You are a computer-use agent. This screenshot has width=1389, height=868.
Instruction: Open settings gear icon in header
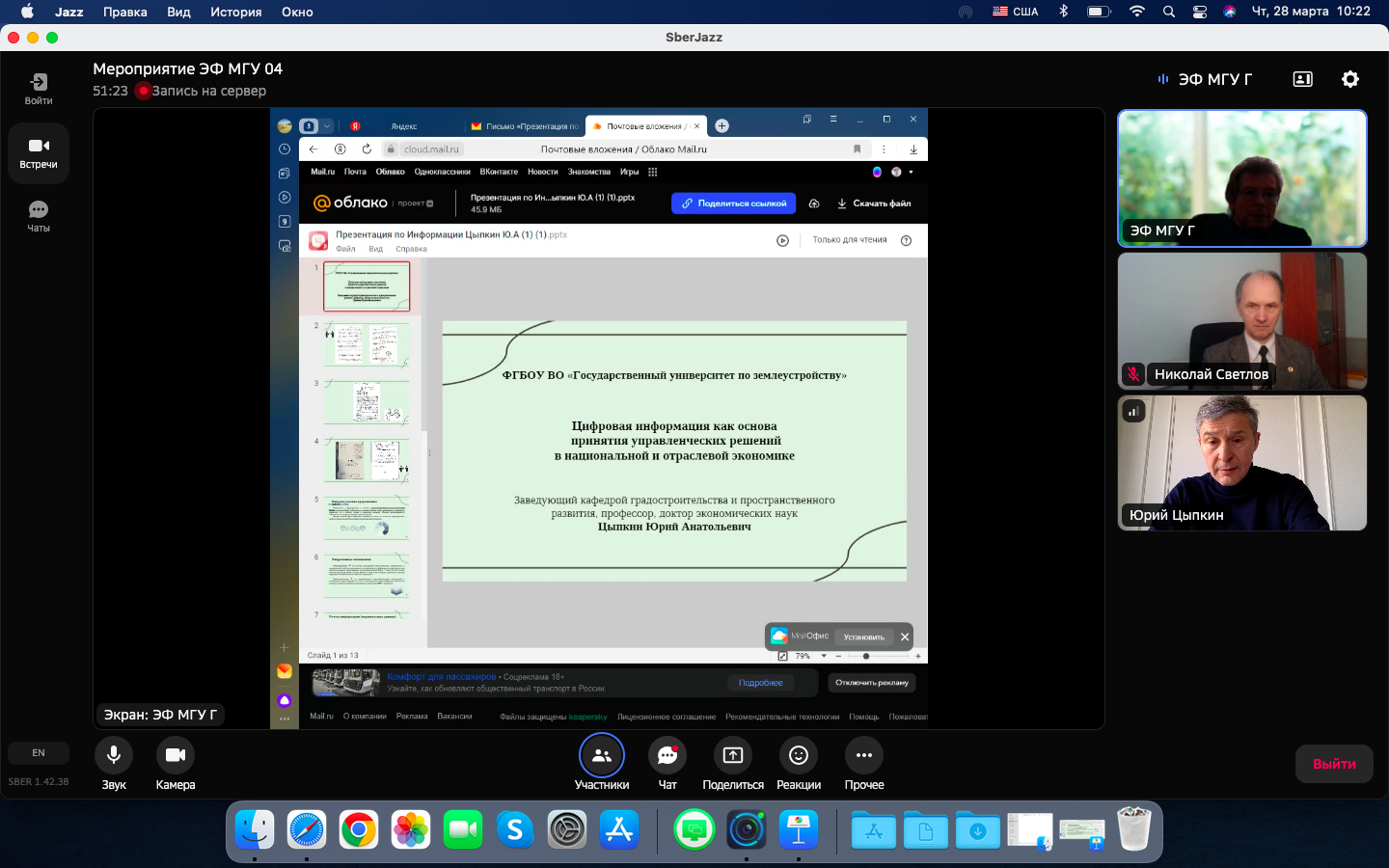1350,79
